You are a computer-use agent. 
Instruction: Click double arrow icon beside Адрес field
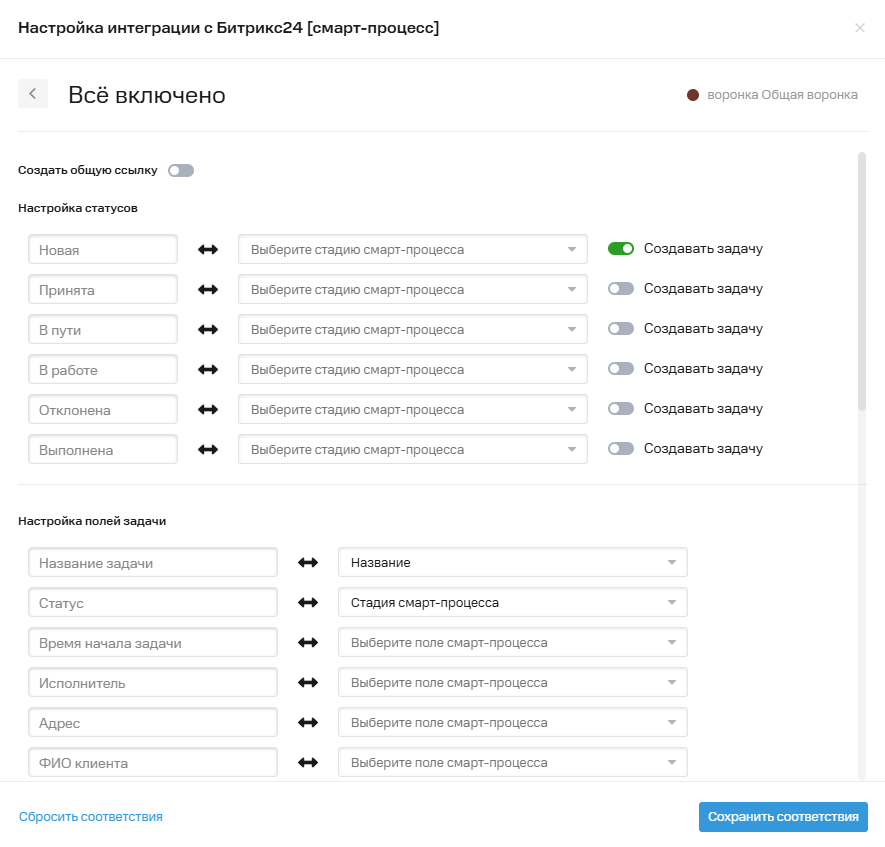(x=308, y=723)
